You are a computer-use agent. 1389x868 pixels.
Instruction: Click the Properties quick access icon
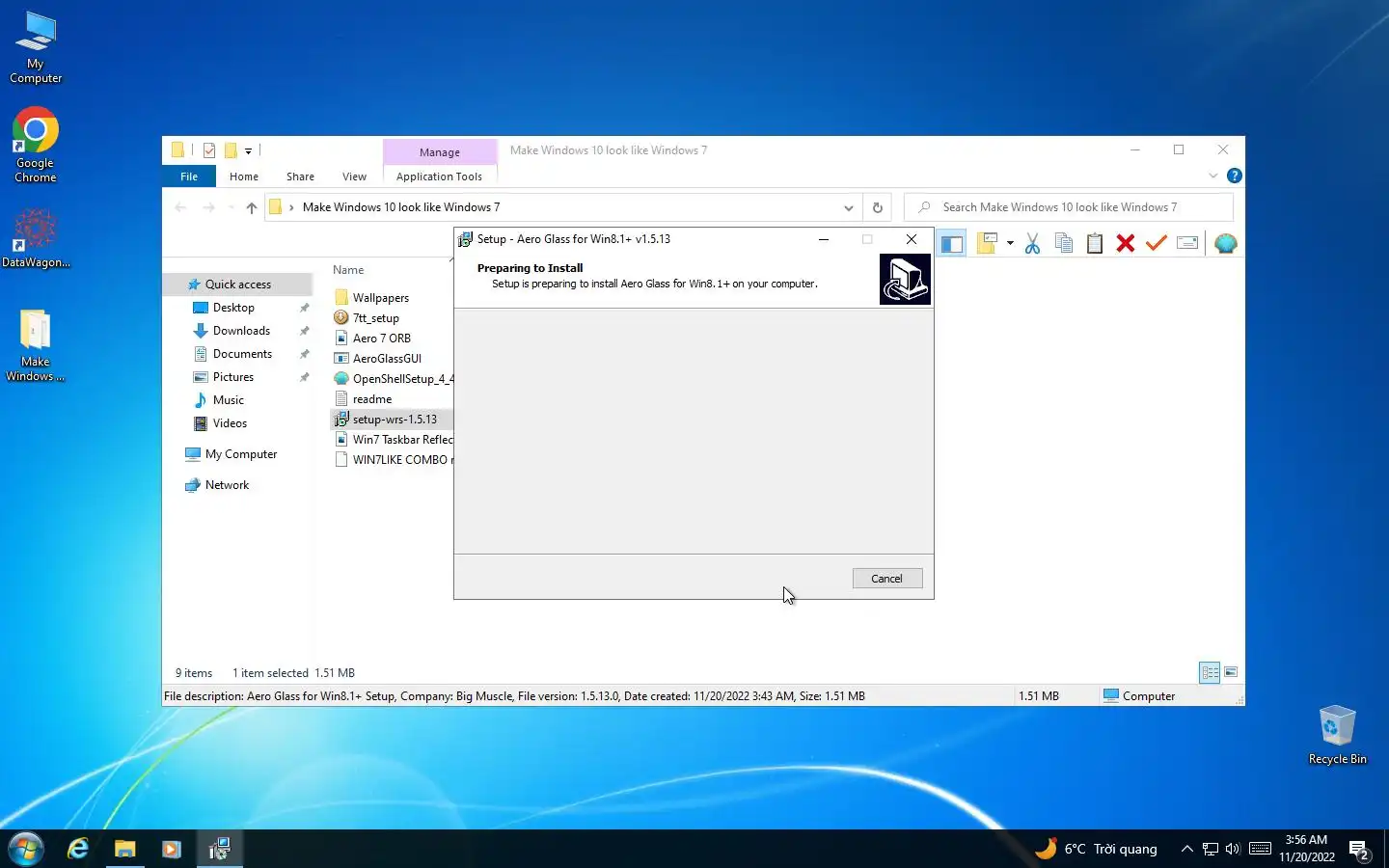(x=209, y=150)
